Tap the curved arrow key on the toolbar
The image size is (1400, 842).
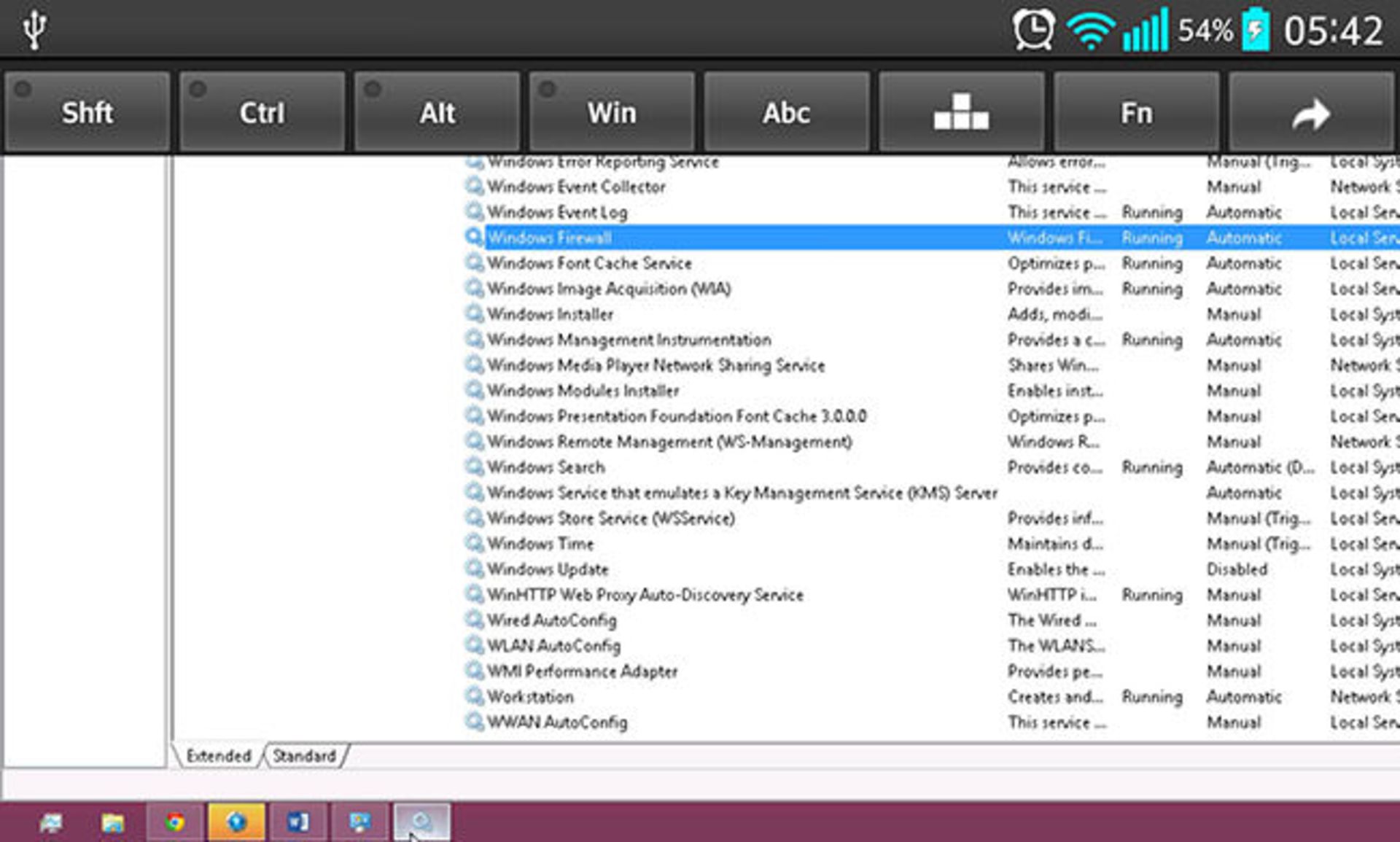tap(1311, 112)
